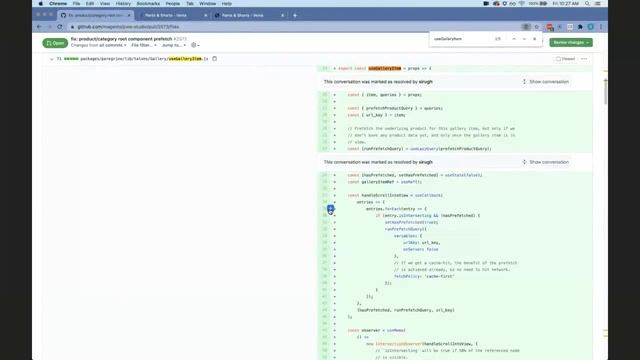Screen dimensions: 640x360
Task: Go to previous find match arrow
Action: click(x=514, y=39)
